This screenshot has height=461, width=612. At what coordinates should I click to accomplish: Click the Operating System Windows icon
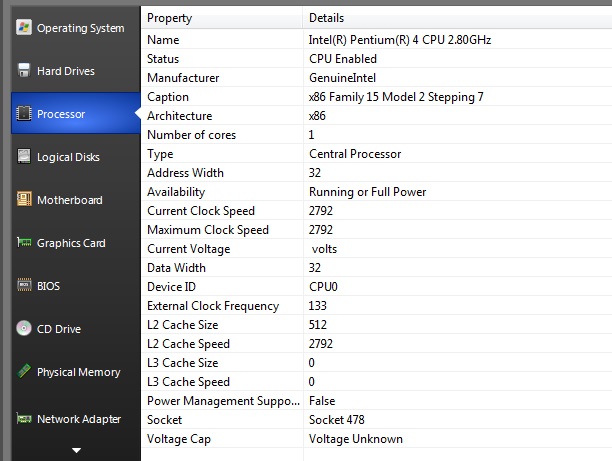click(x=22, y=27)
